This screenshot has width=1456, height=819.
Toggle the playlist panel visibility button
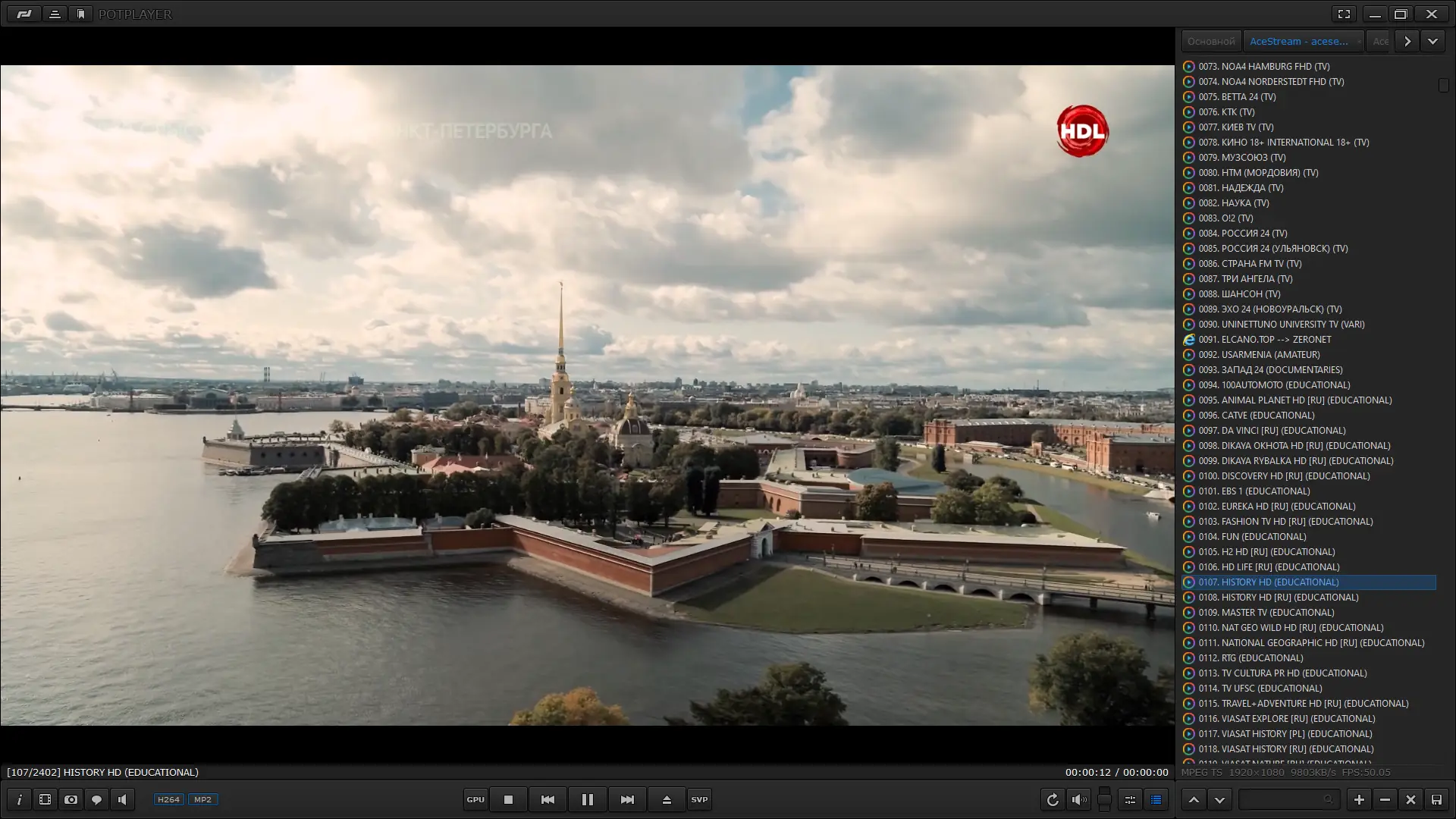(x=1156, y=799)
